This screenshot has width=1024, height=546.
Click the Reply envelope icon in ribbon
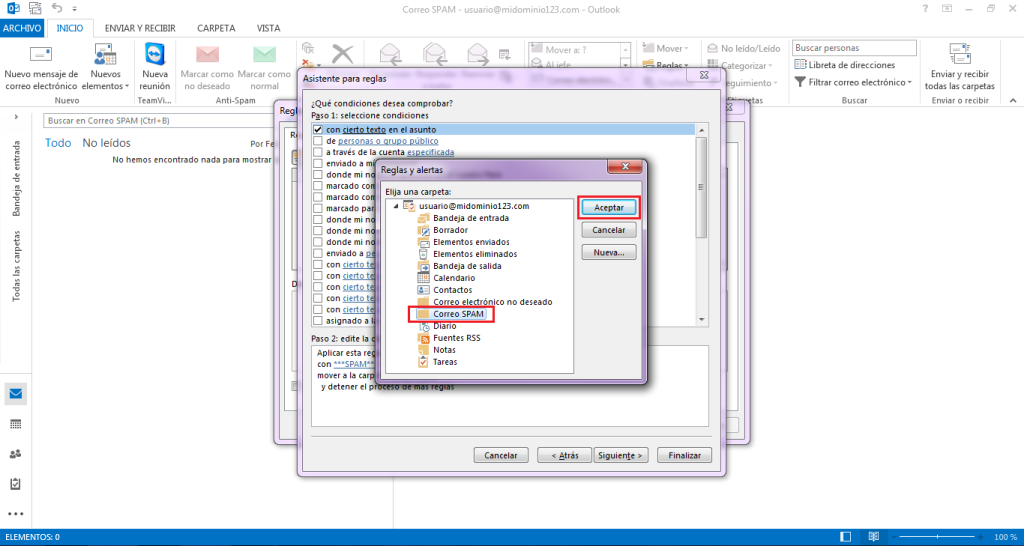point(391,54)
